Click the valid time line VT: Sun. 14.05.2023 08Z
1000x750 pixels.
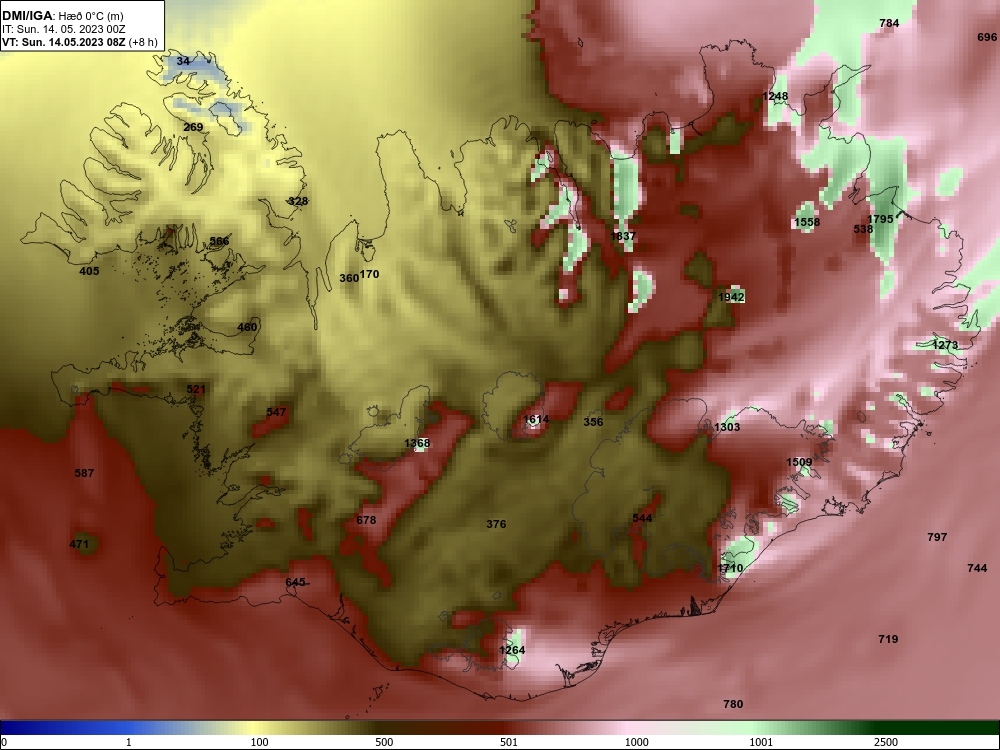point(80,42)
